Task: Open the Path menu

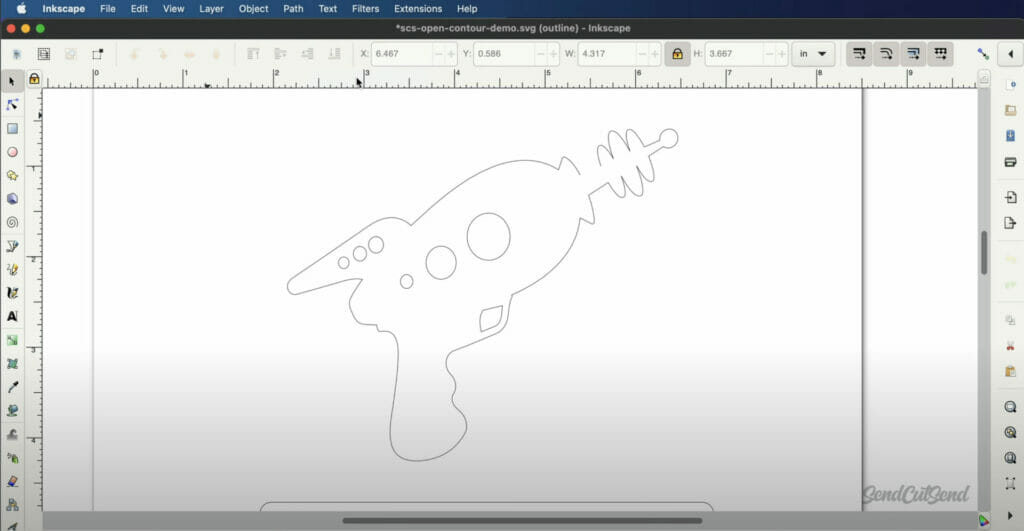Action: tap(293, 9)
